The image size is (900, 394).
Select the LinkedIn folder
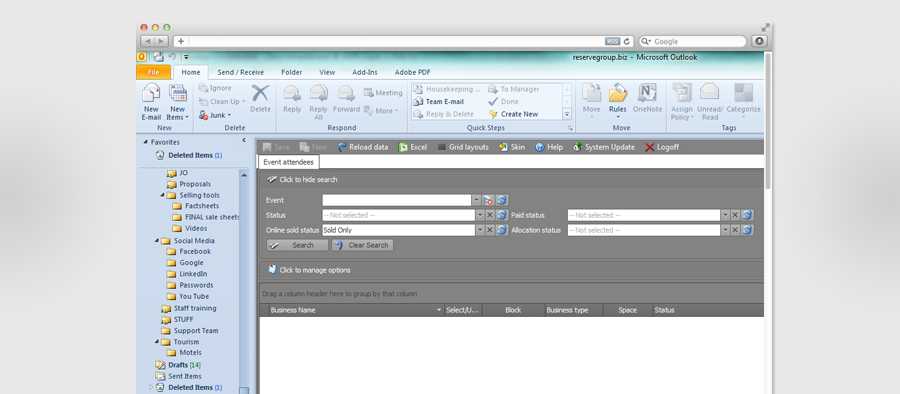[x=187, y=274]
